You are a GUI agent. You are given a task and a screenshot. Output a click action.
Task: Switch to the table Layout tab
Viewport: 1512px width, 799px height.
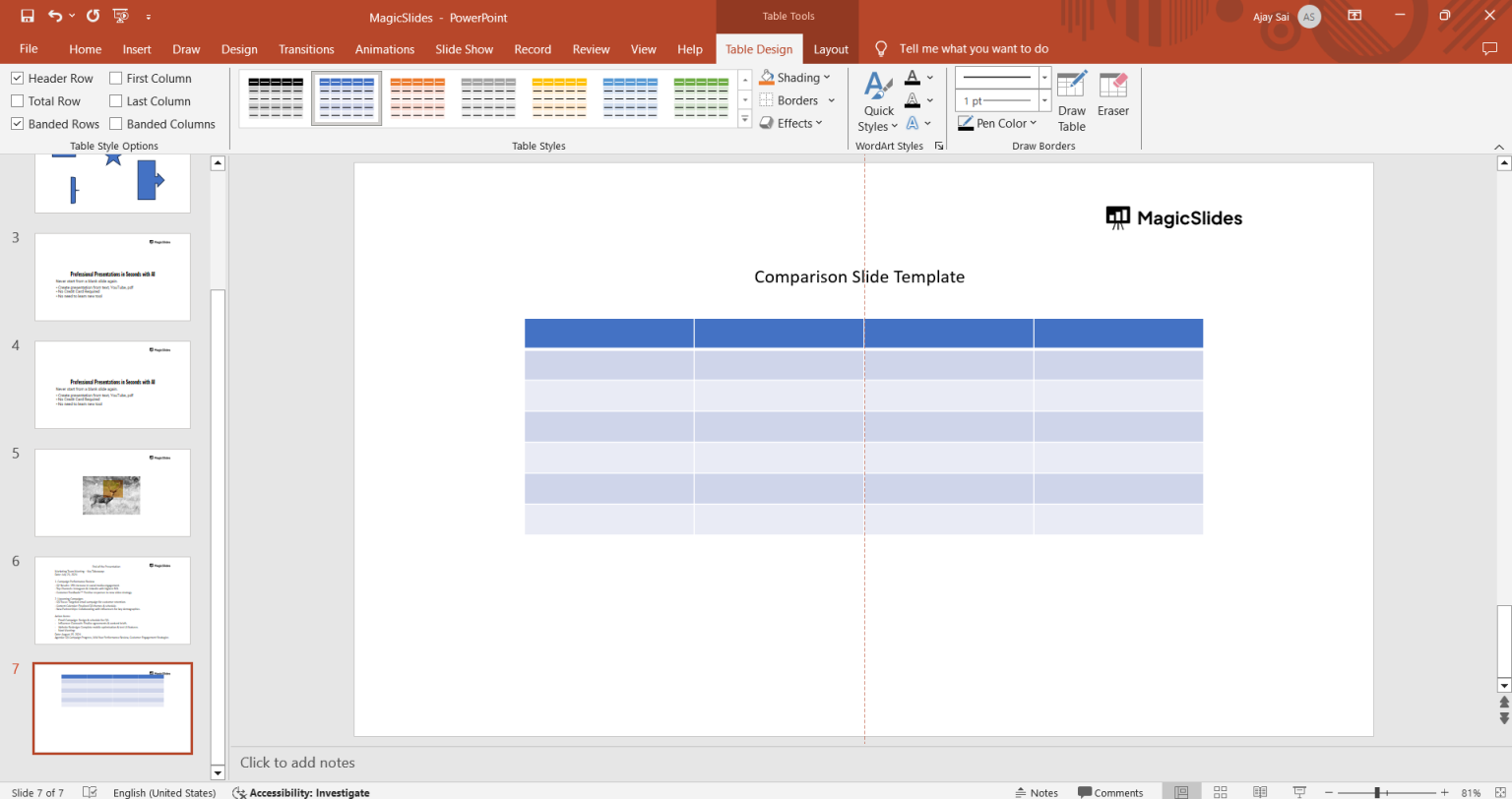pos(831,49)
